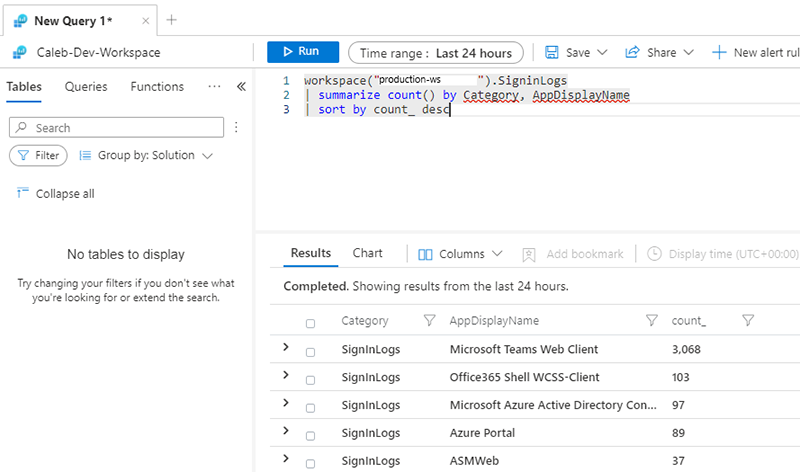Open the more tabs ellipsis menu
The image size is (800, 472).
(x=214, y=86)
